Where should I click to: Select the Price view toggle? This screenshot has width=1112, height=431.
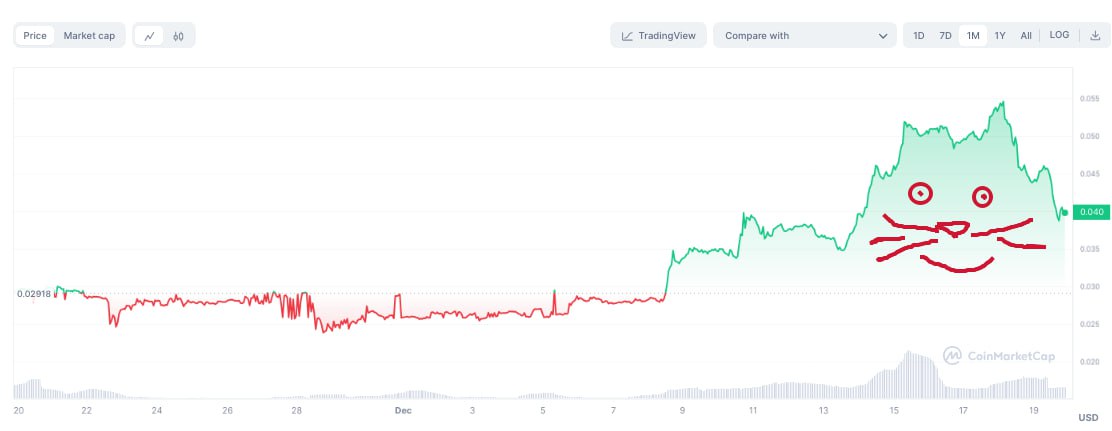click(x=35, y=36)
